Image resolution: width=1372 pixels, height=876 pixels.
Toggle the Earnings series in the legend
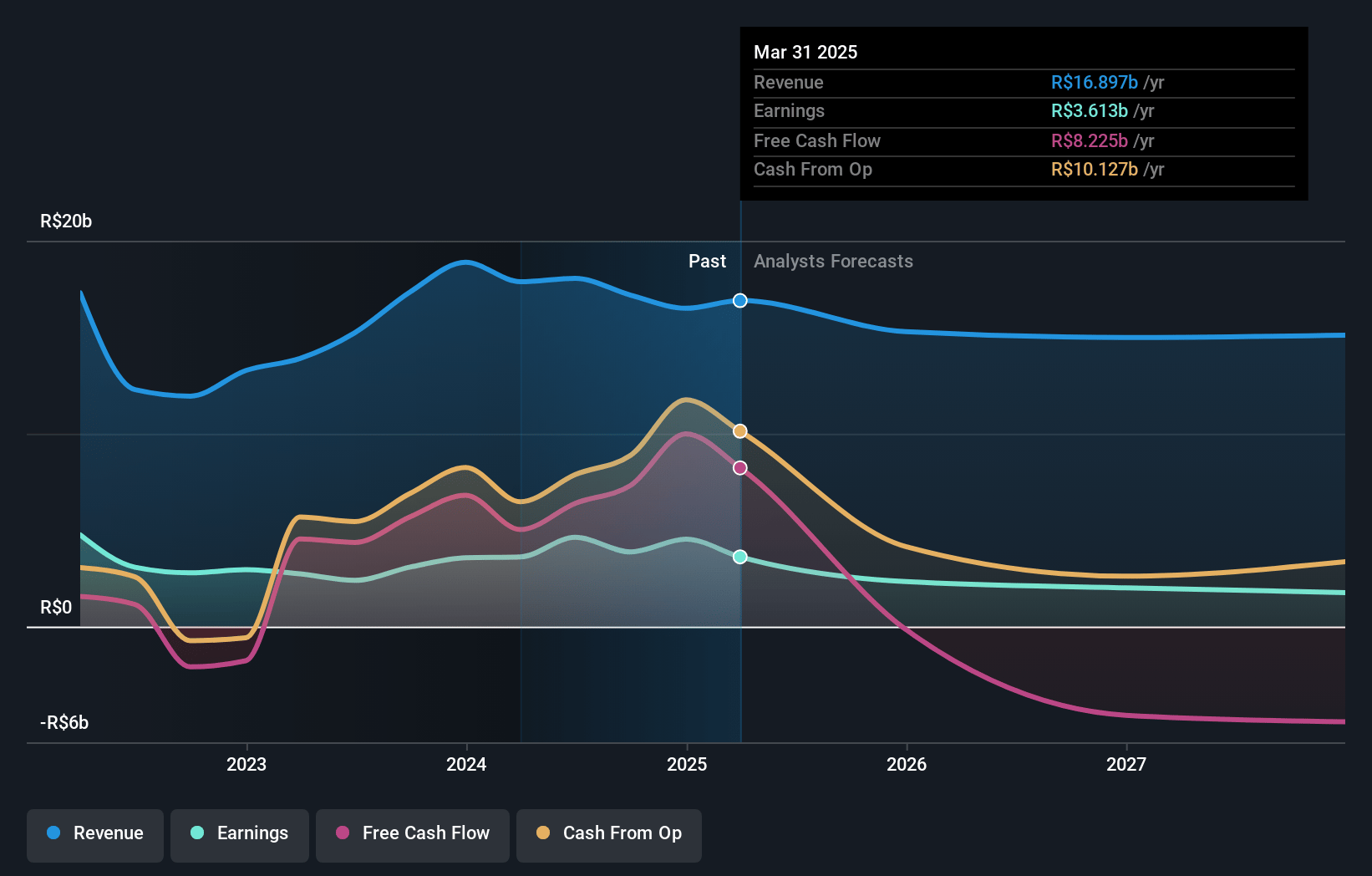[x=240, y=835]
